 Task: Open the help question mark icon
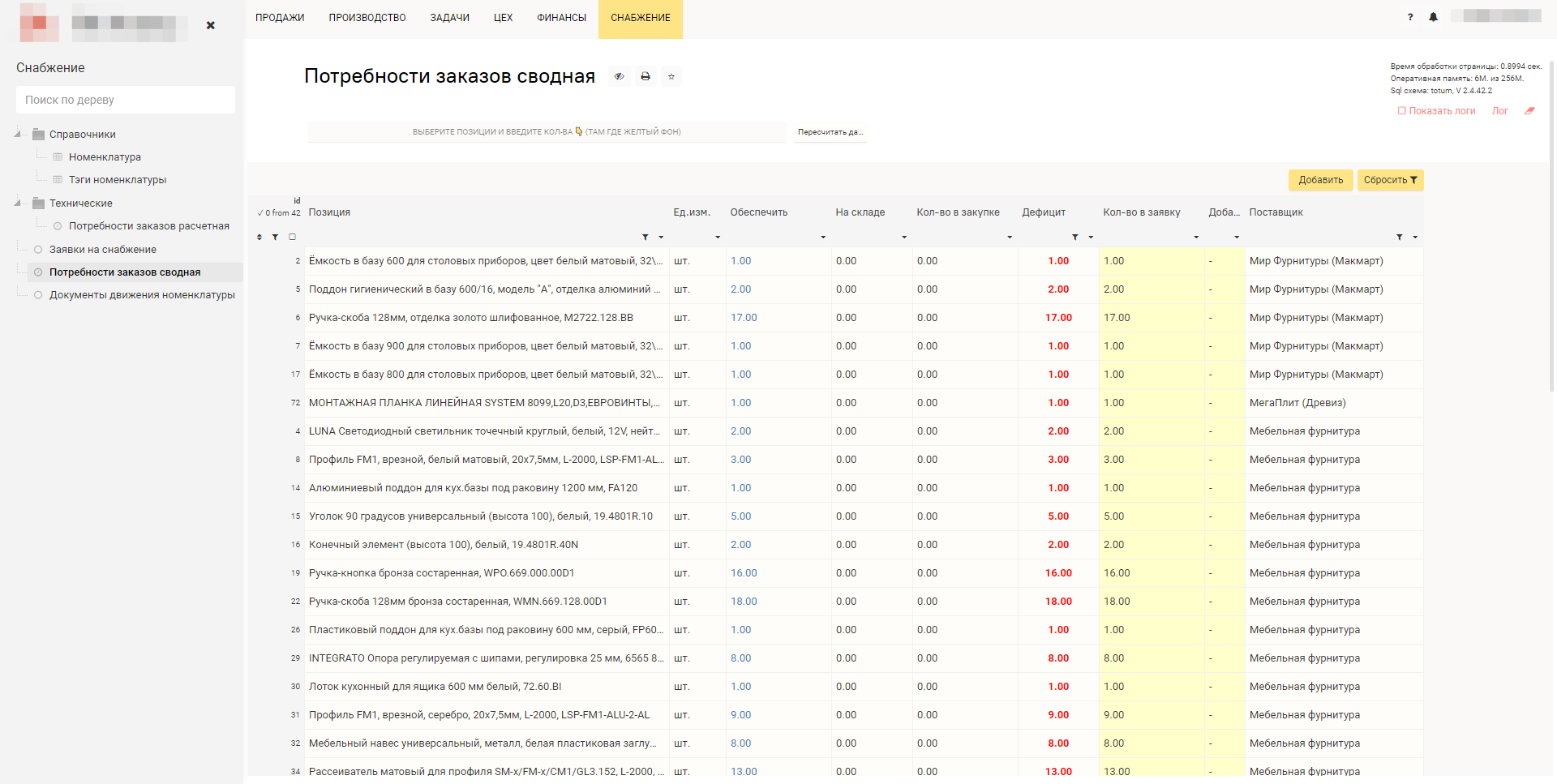[1410, 17]
